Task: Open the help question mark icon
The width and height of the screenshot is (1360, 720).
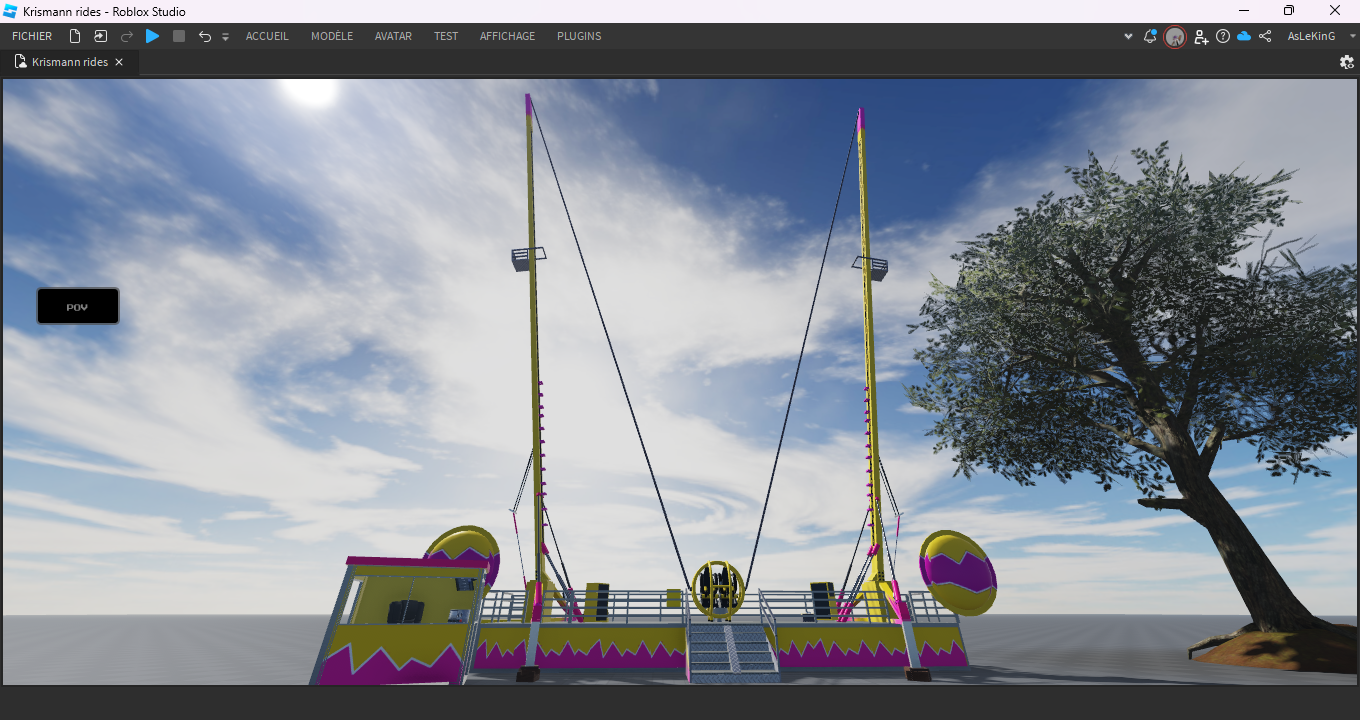Action: click(1223, 36)
